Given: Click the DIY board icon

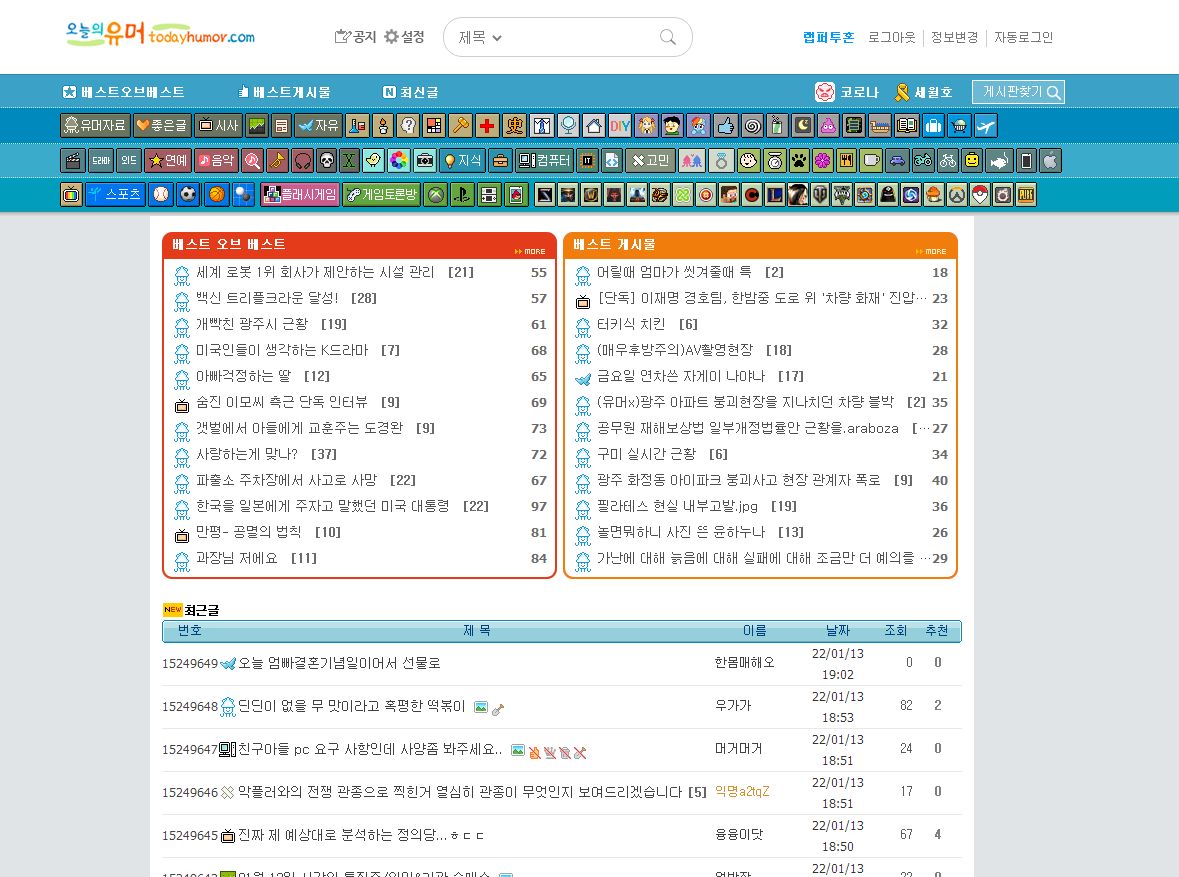Looking at the screenshot, I should 620,126.
